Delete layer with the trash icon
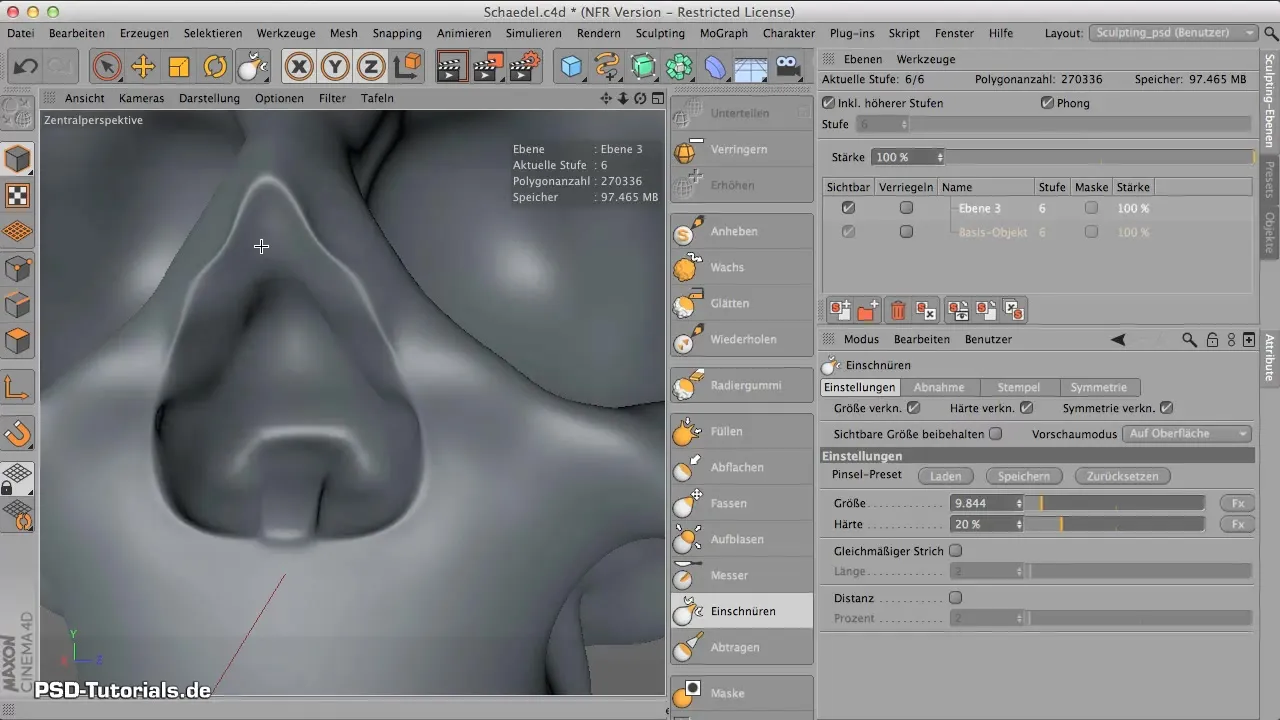Image resolution: width=1280 pixels, height=720 pixels. tap(898, 311)
